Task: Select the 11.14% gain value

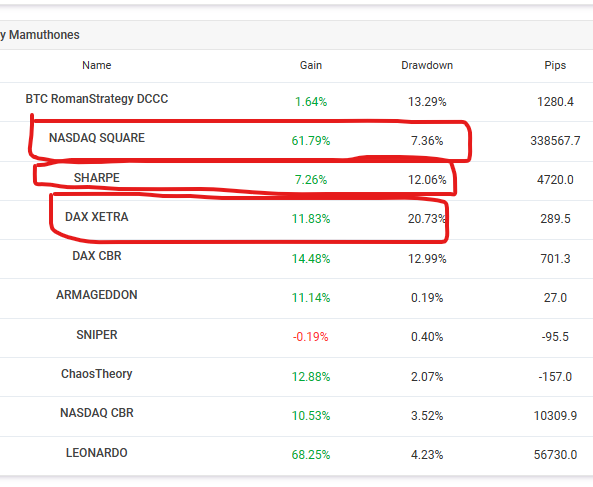Action: 311,298
